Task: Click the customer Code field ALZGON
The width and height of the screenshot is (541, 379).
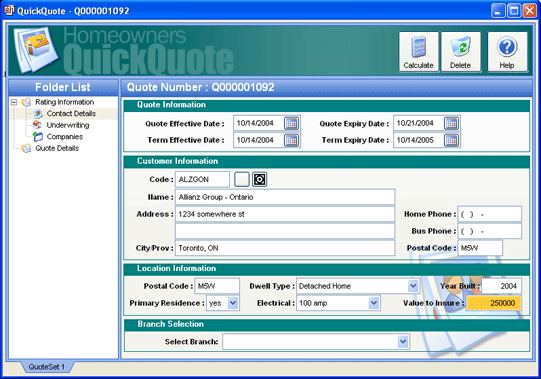Action: pos(203,179)
